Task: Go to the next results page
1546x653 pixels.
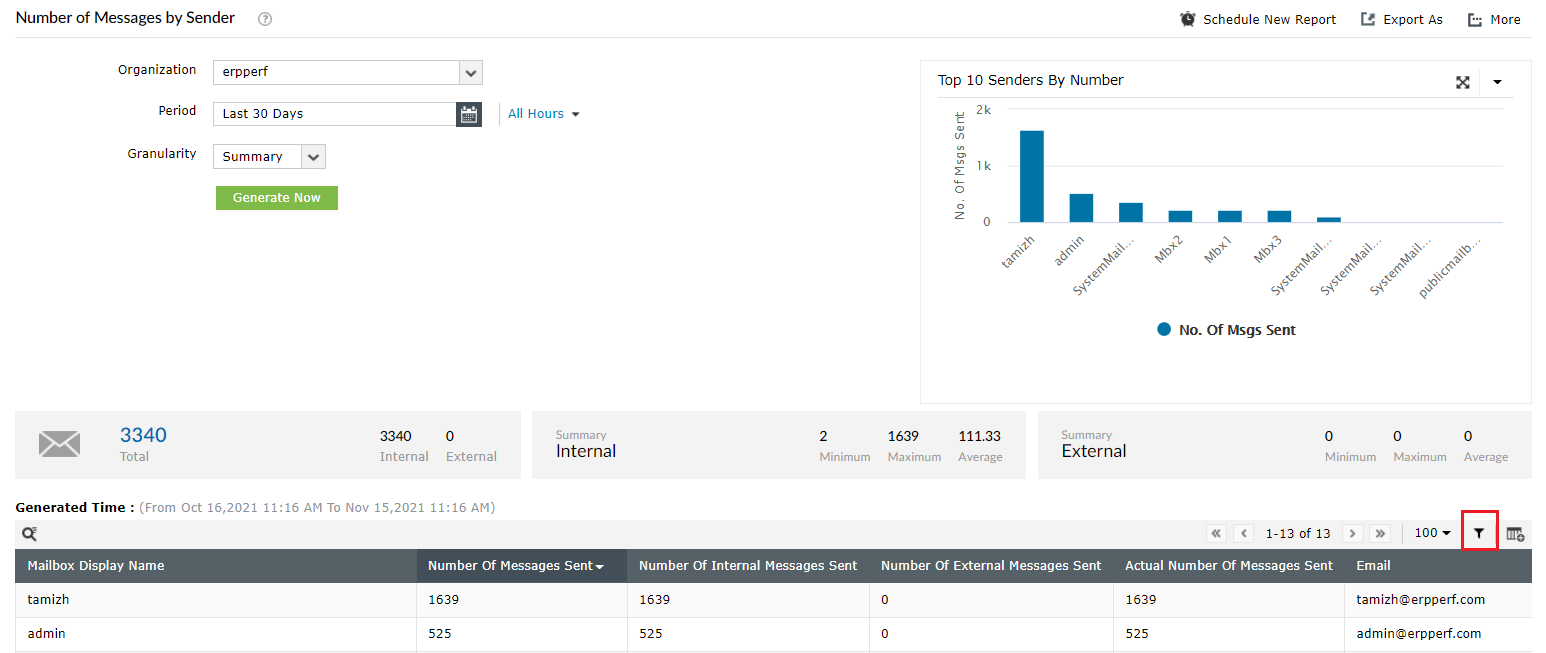Action: 1352,534
